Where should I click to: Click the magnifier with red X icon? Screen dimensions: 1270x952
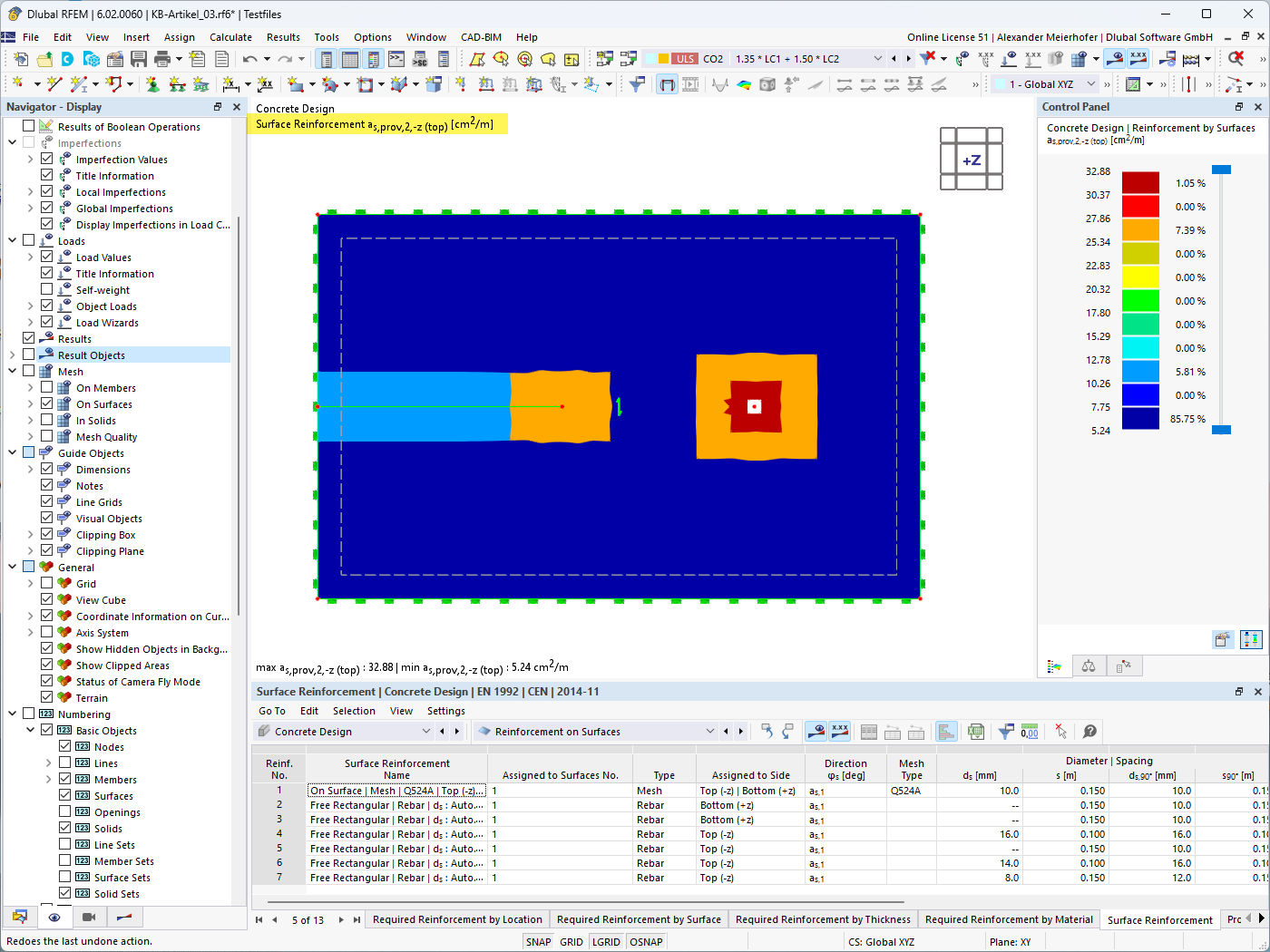click(x=1236, y=59)
